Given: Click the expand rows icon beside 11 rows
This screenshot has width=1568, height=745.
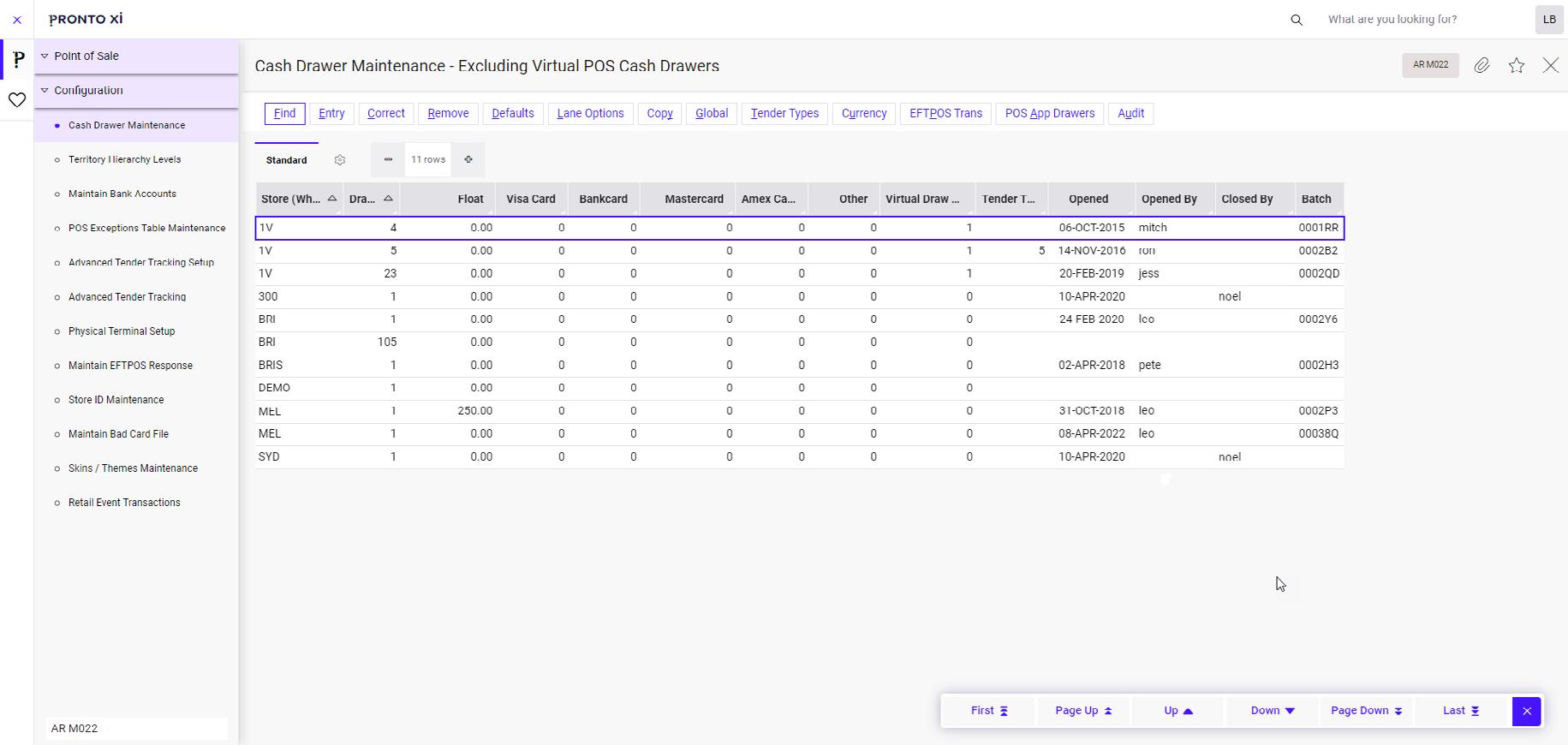Looking at the screenshot, I should coord(468,159).
